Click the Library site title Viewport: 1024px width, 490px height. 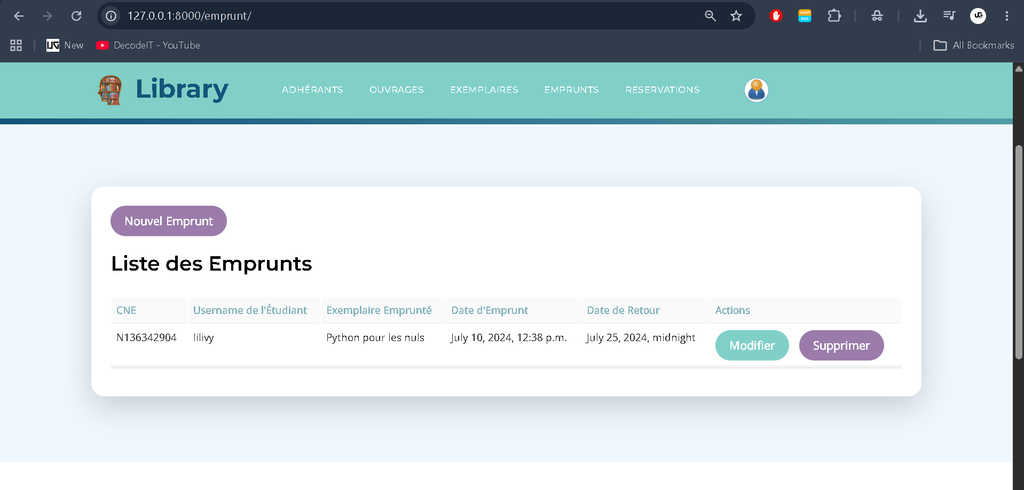click(182, 90)
